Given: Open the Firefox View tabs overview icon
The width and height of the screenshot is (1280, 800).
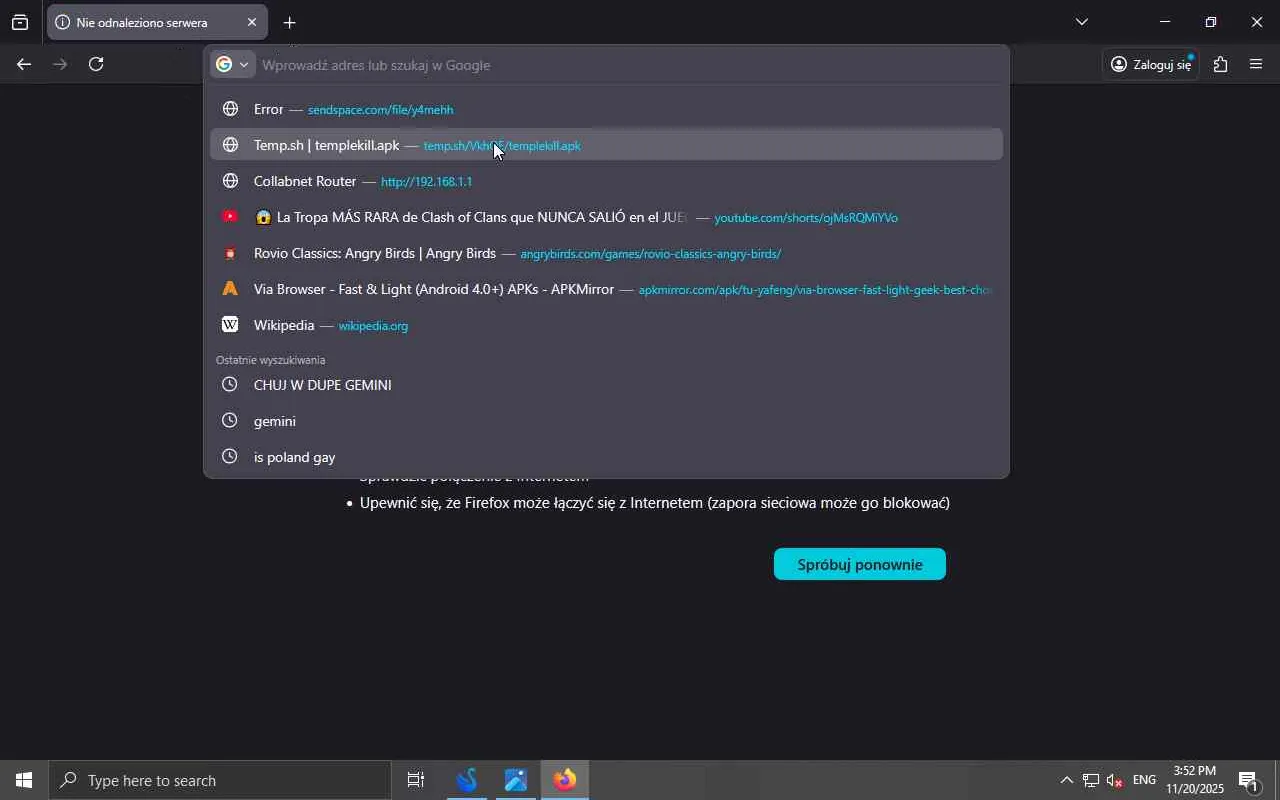Looking at the screenshot, I should (x=20, y=22).
